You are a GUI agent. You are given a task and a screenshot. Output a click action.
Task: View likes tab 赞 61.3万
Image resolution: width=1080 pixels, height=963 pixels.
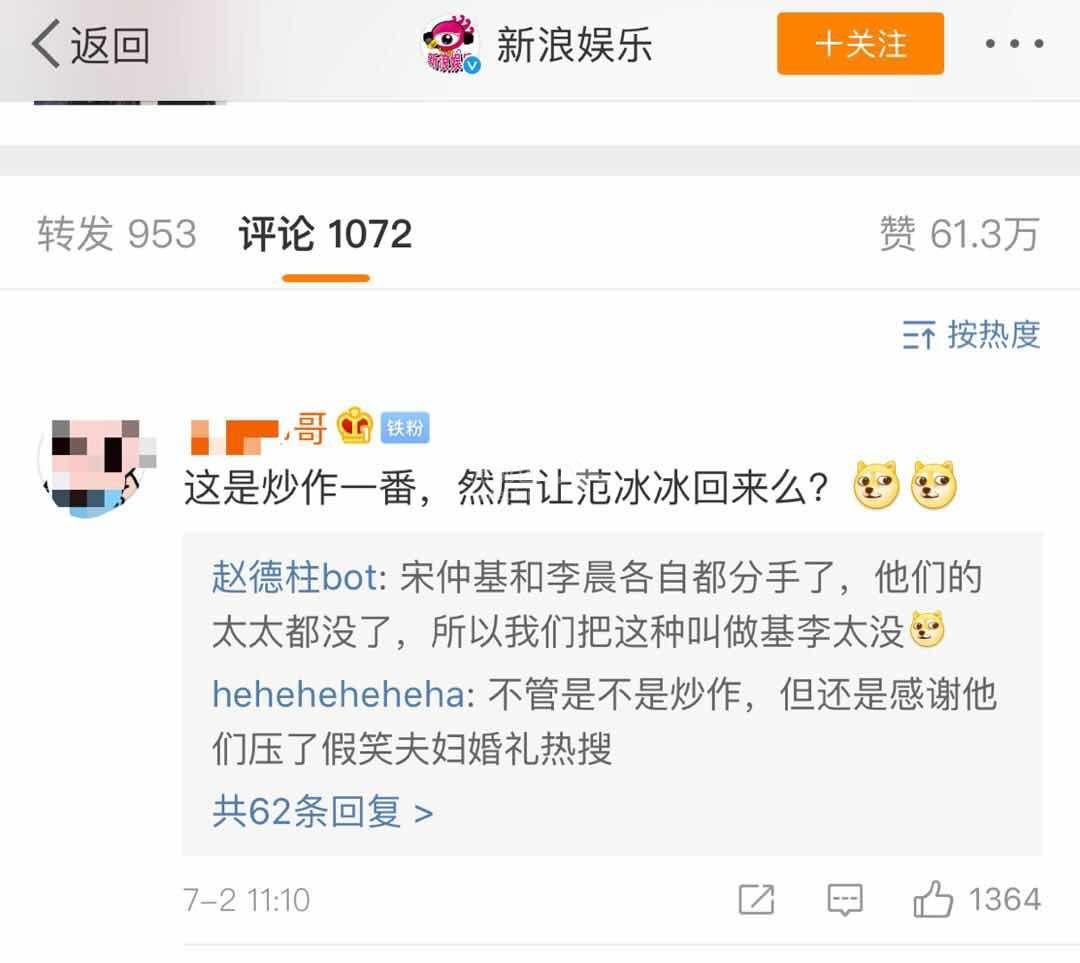pyautogui.click(x=959, y=234)
